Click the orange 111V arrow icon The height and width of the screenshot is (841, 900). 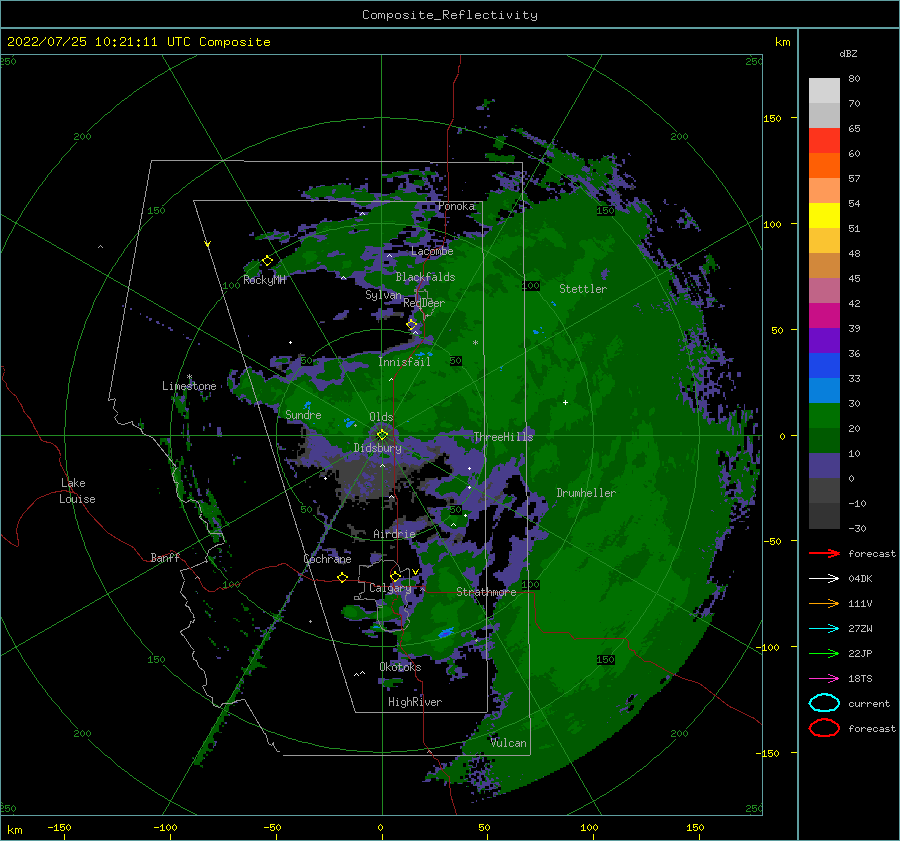tap(824, 603)
